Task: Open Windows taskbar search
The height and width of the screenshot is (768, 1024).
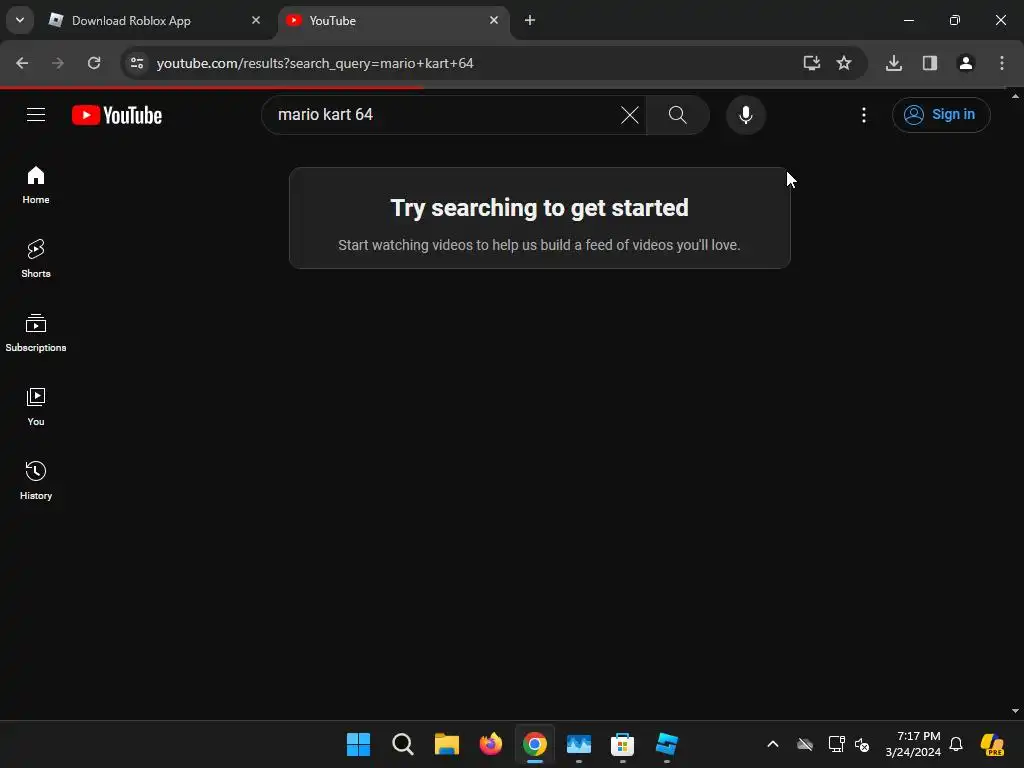Action: coord(403,744)
